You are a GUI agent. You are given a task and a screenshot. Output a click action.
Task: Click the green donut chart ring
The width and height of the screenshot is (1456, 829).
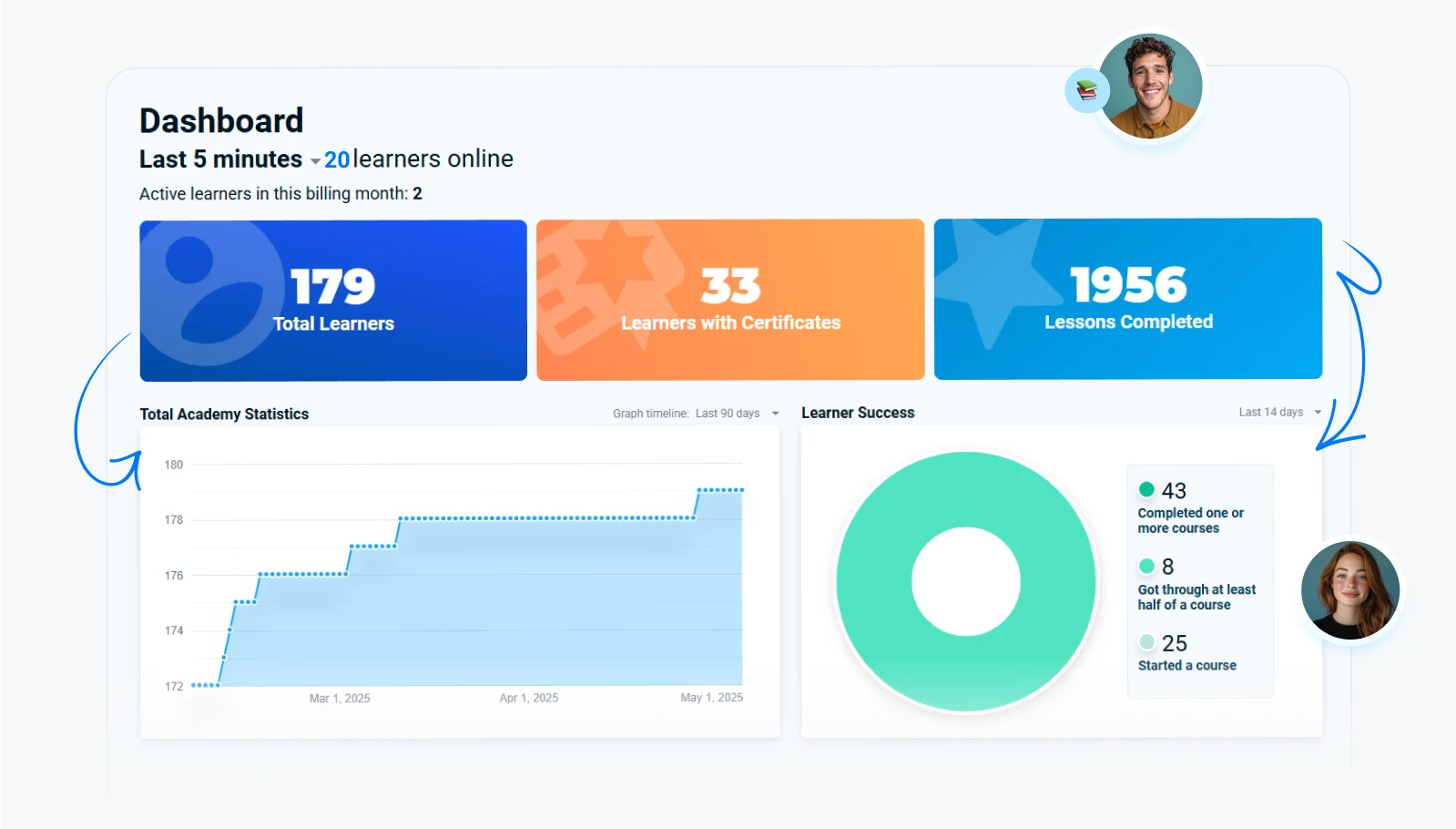(x=874, y=581)
